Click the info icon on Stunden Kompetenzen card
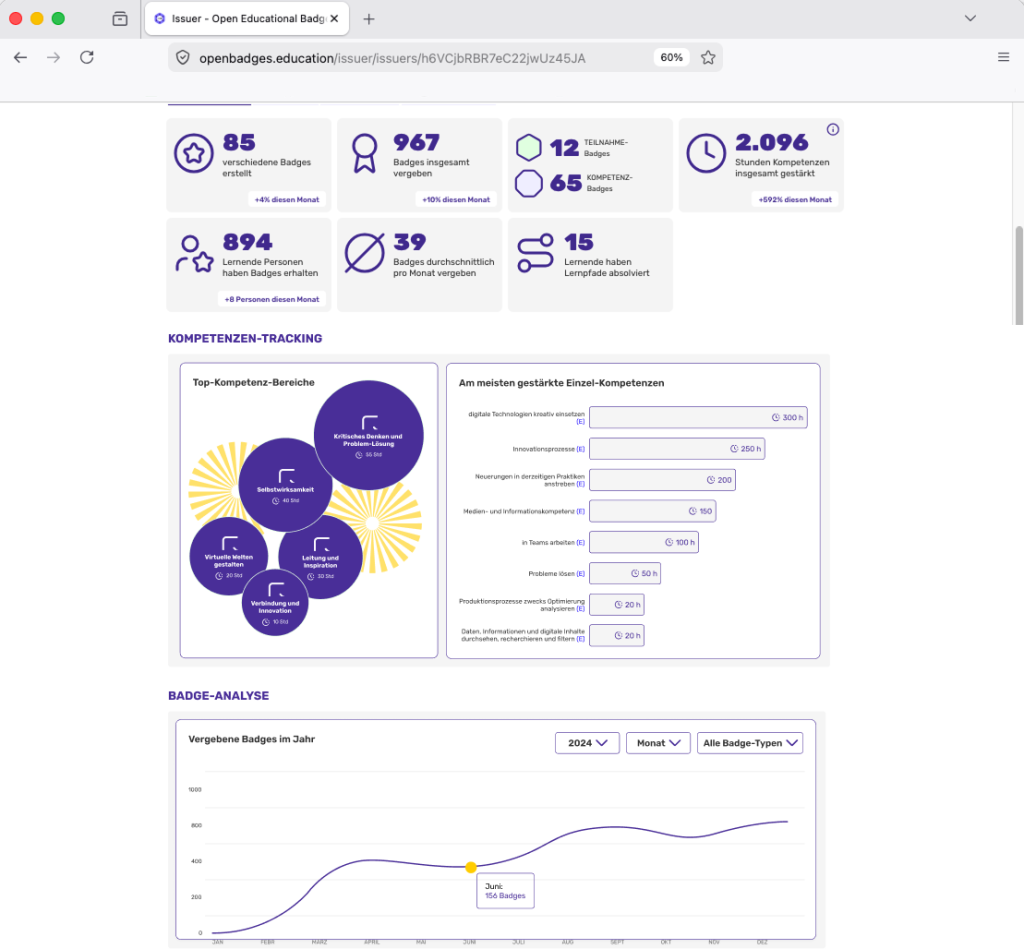The width and height of the screenshot is (1024, 949). point(833,129)
